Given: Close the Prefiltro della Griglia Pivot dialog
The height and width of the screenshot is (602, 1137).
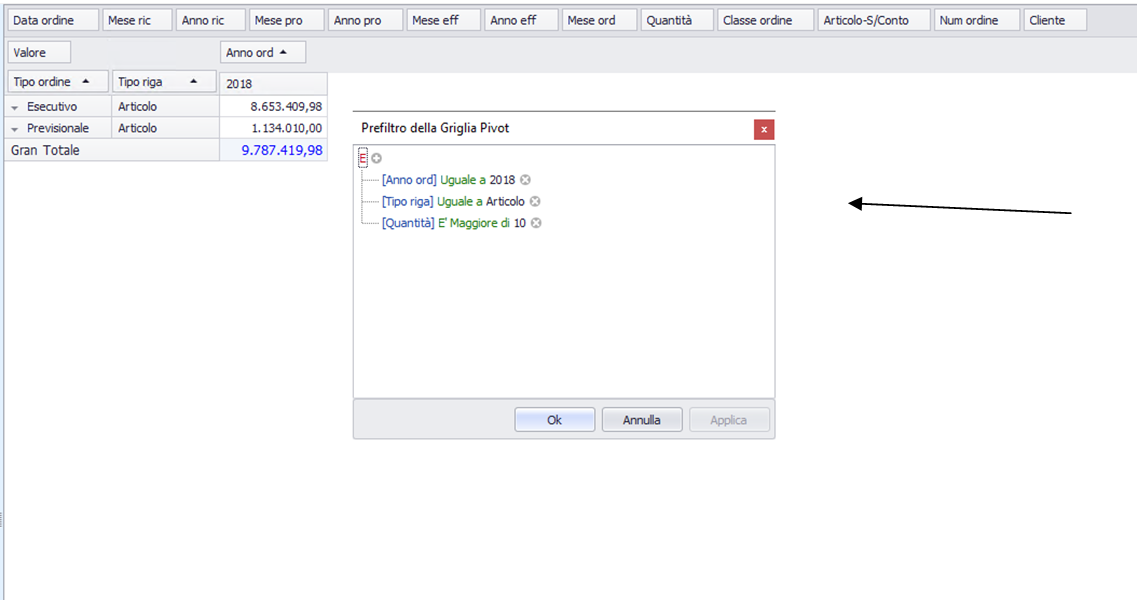Looking at the screenshot, I should click(x=764, y=130).
